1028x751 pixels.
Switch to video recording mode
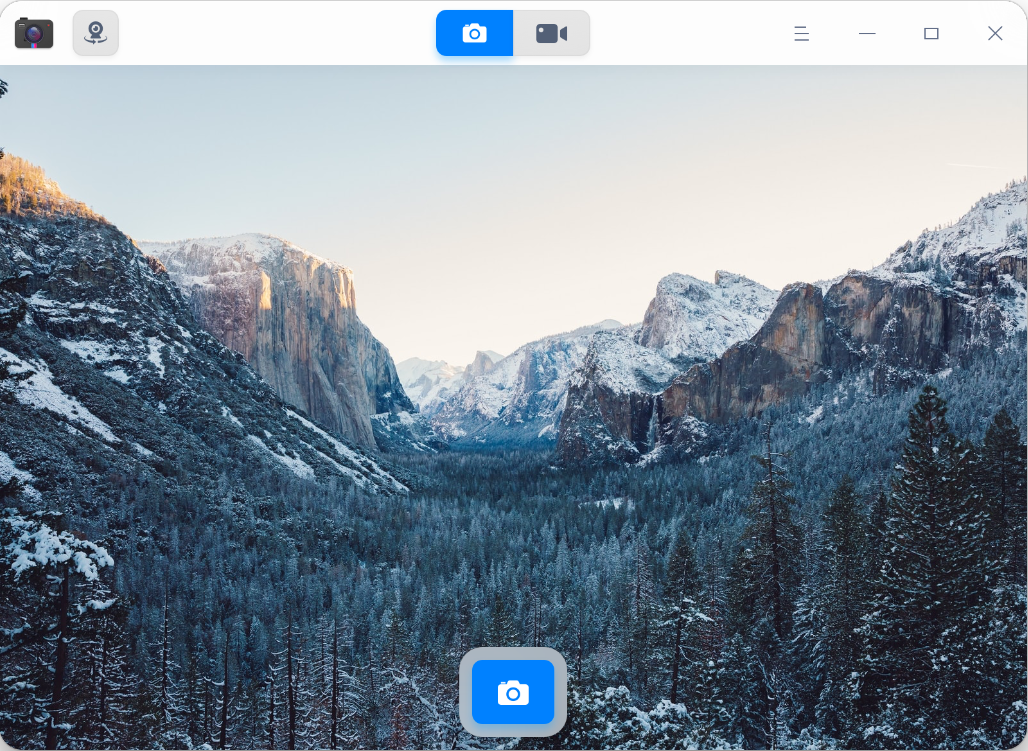tap(551, 33)
